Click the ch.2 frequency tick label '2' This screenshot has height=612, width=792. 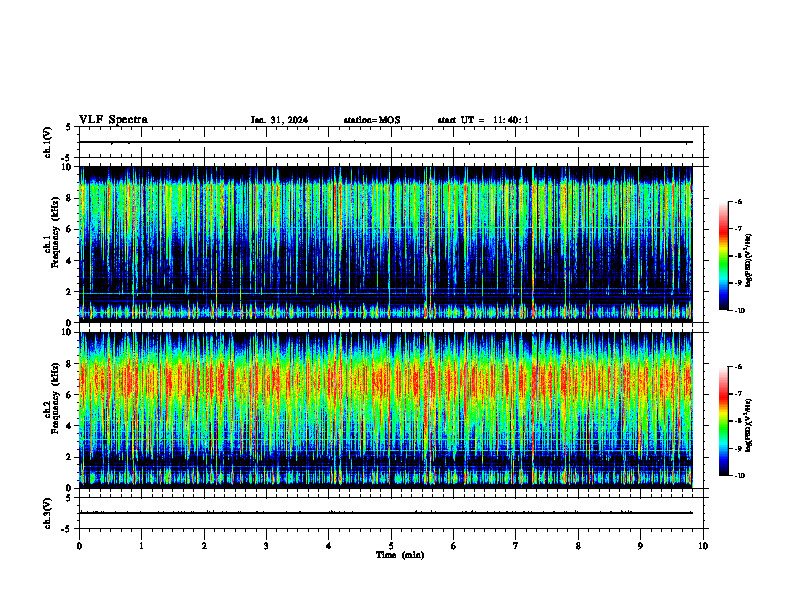70,457
